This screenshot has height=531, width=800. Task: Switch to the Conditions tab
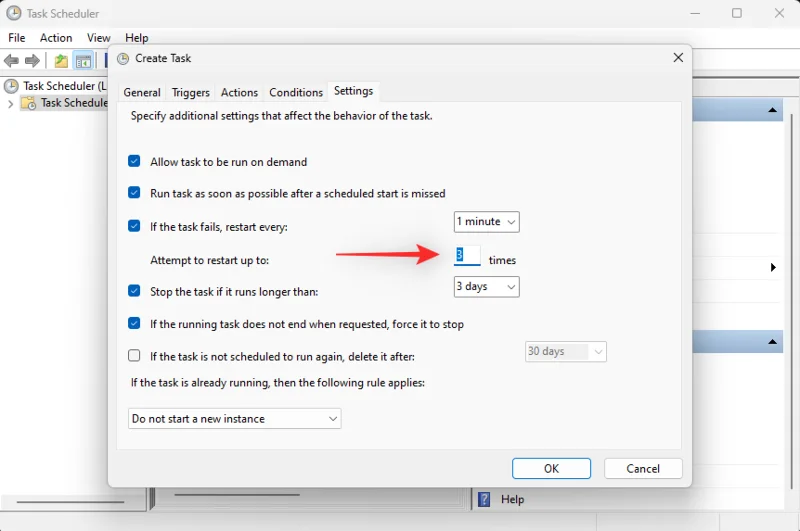(296, 92)
